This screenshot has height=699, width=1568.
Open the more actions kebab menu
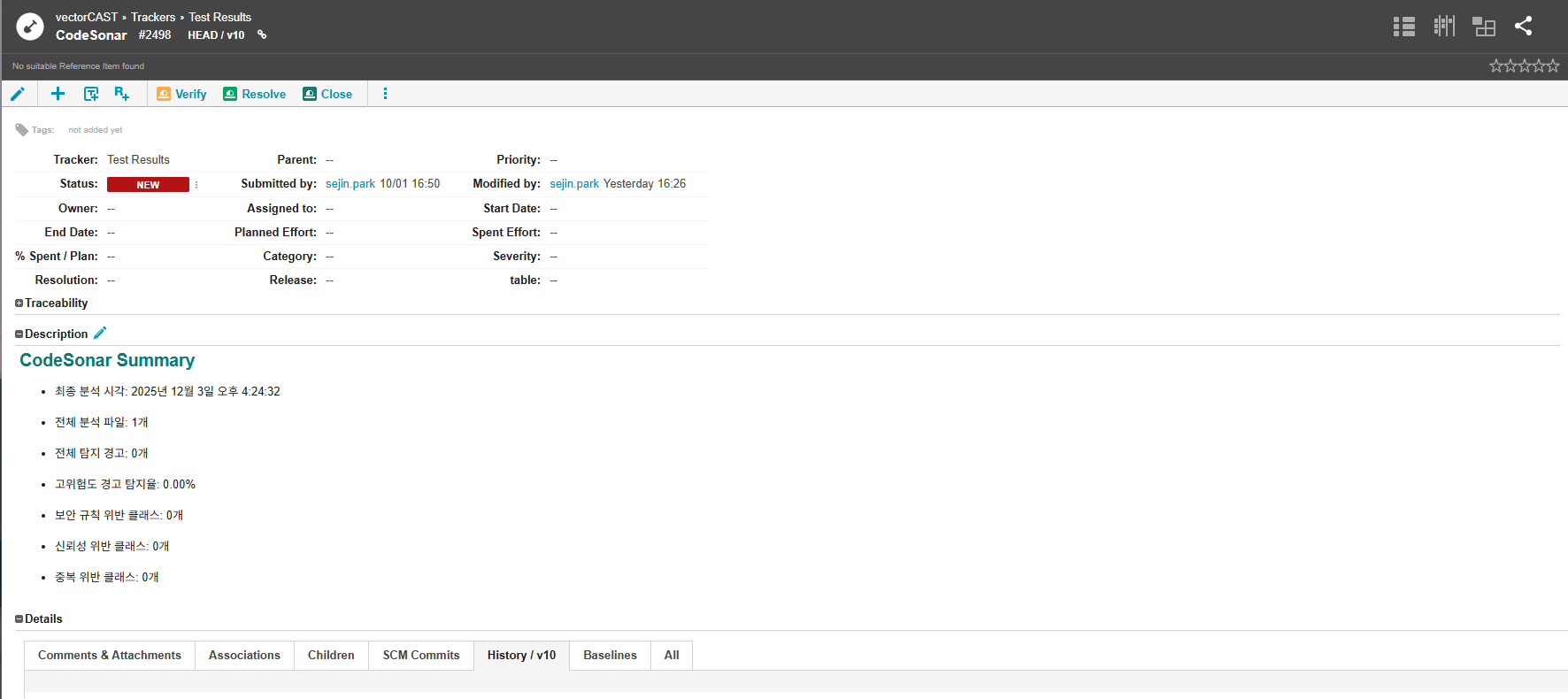coord(385,94)
